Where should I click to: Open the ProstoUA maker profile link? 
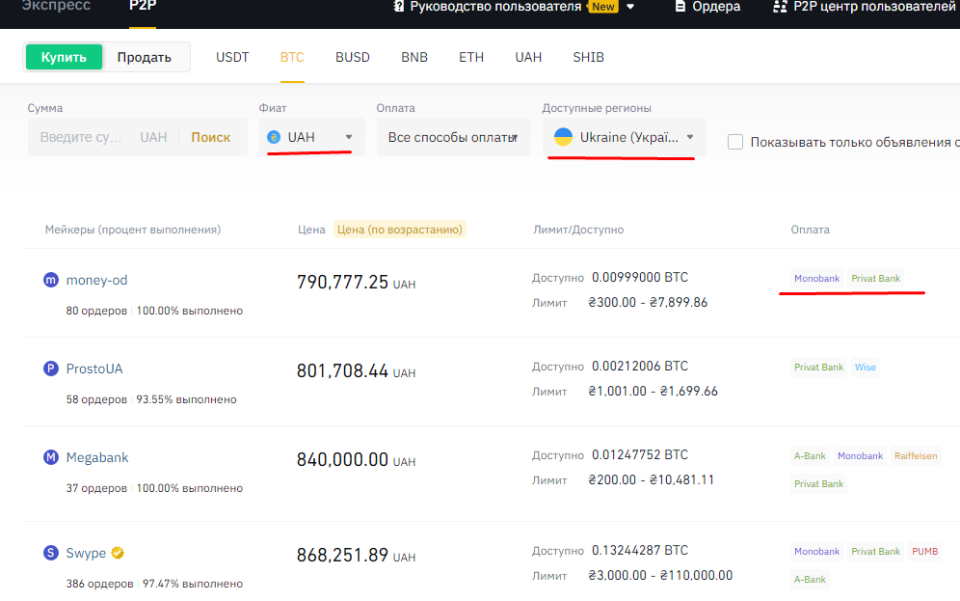click(94, 369)
